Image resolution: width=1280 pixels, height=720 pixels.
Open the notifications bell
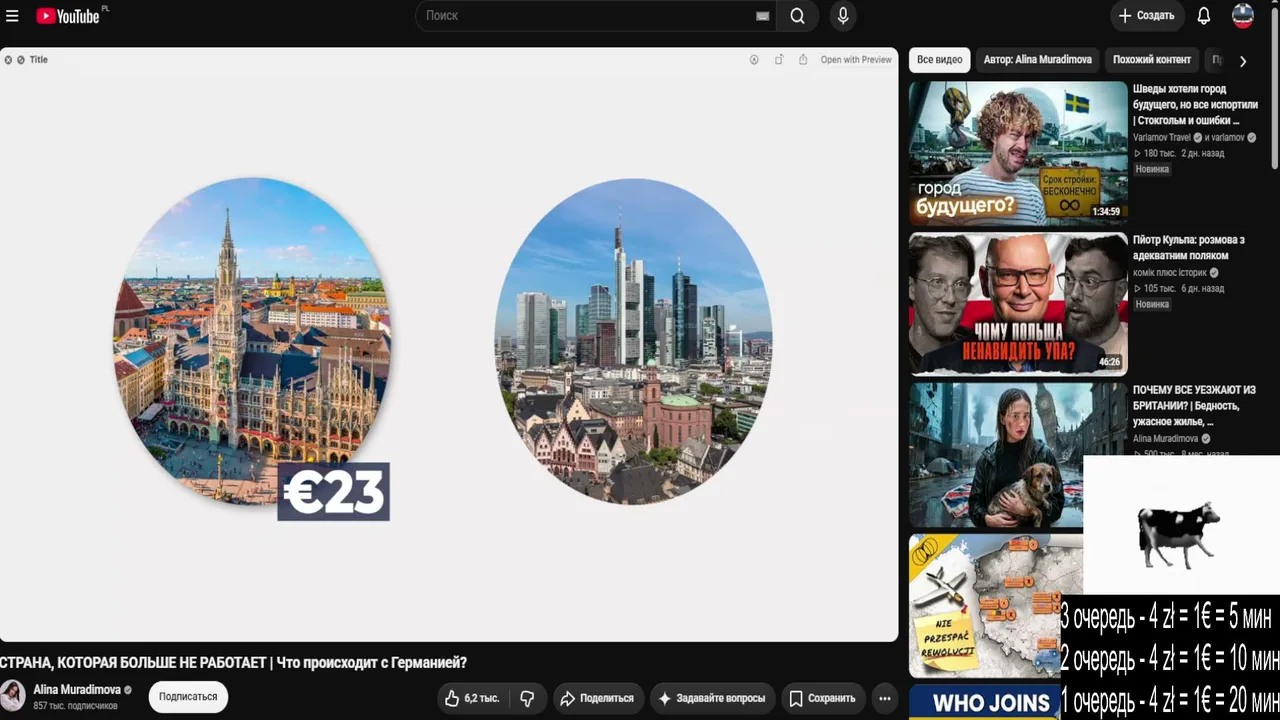1204,16
